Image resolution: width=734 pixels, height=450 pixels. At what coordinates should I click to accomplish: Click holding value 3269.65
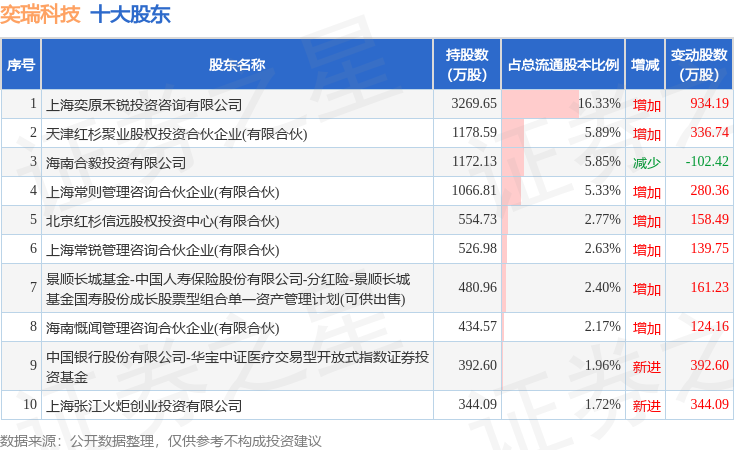pyautogui.click(x=474, y=103)
